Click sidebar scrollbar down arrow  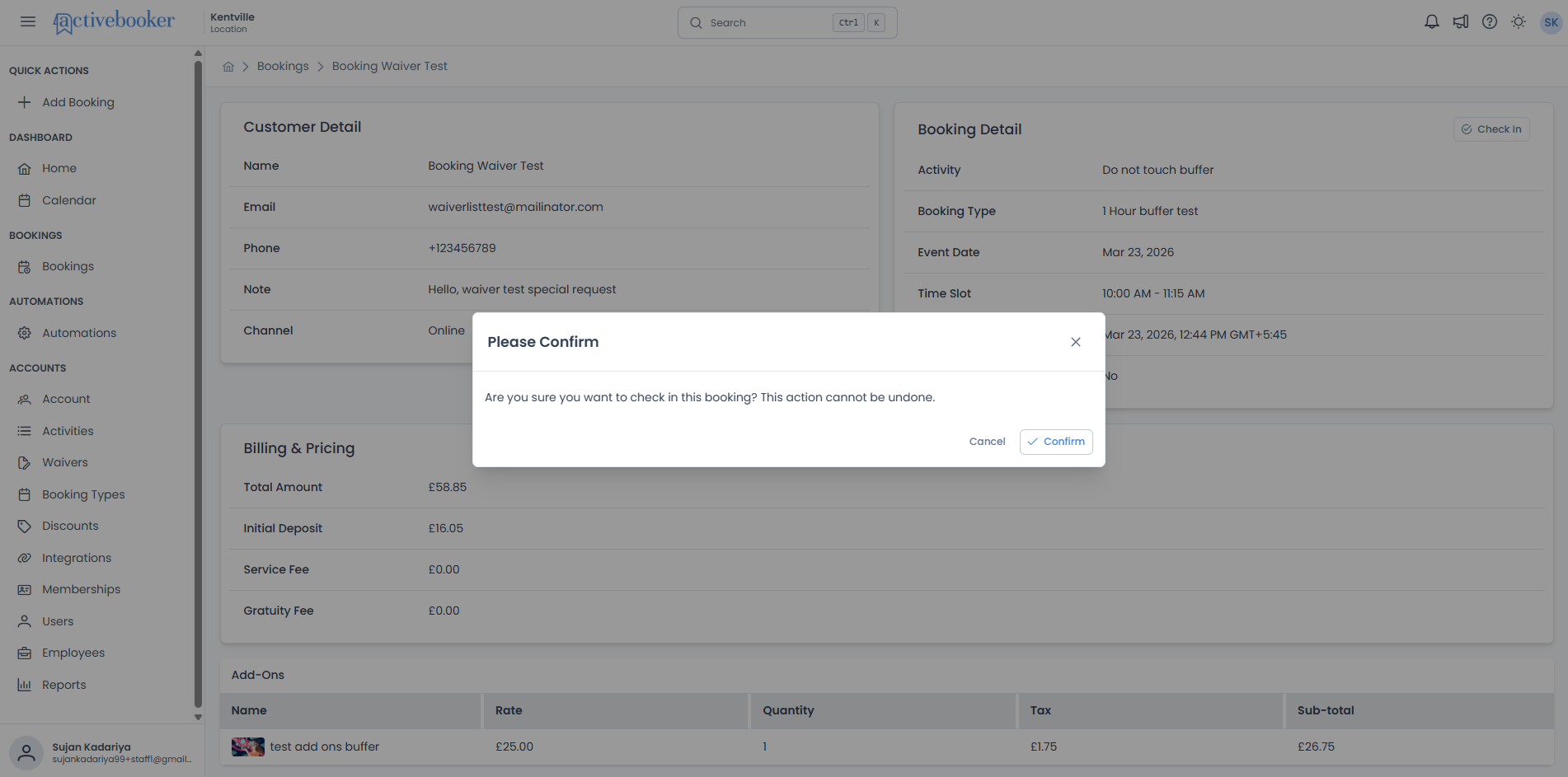pos(198,717)
